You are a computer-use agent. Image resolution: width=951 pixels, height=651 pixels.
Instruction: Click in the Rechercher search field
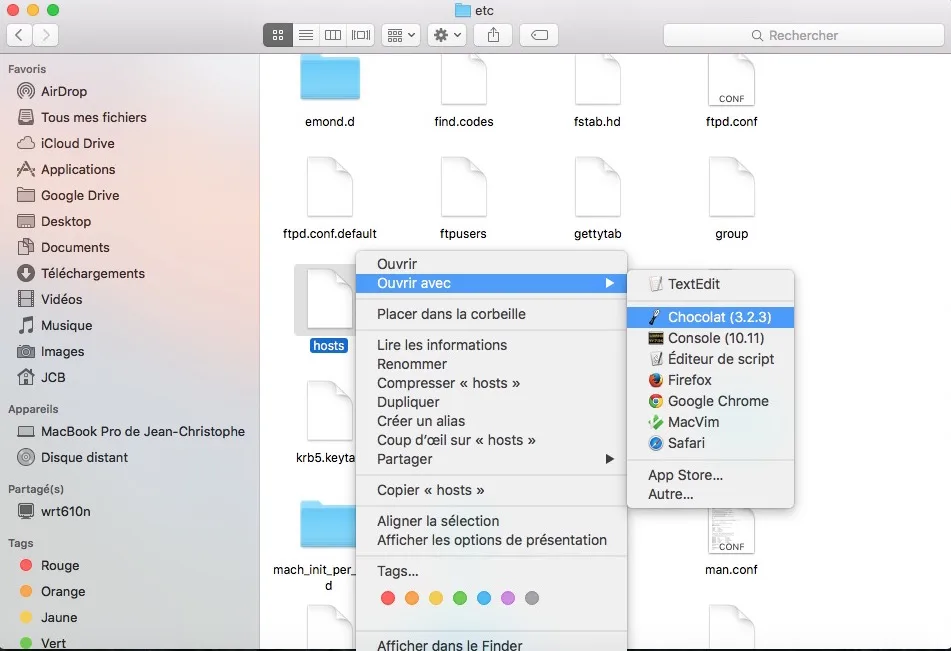click(804, 35)
